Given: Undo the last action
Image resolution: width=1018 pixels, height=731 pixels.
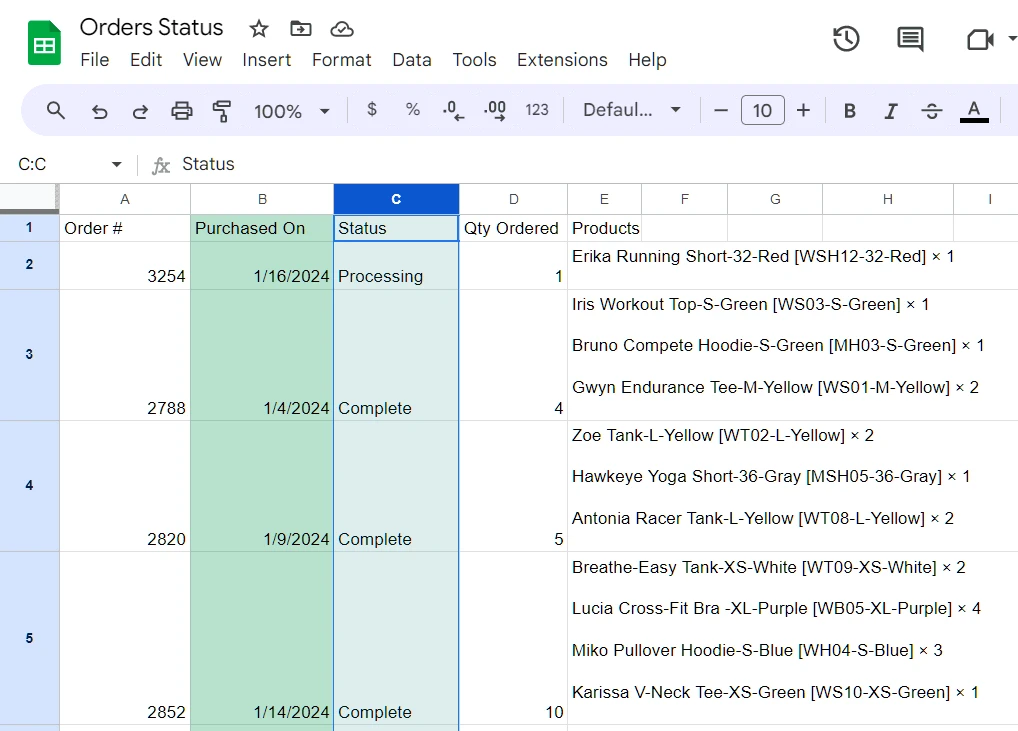Looking at the screenshot, I should click(x=99, y=110).
